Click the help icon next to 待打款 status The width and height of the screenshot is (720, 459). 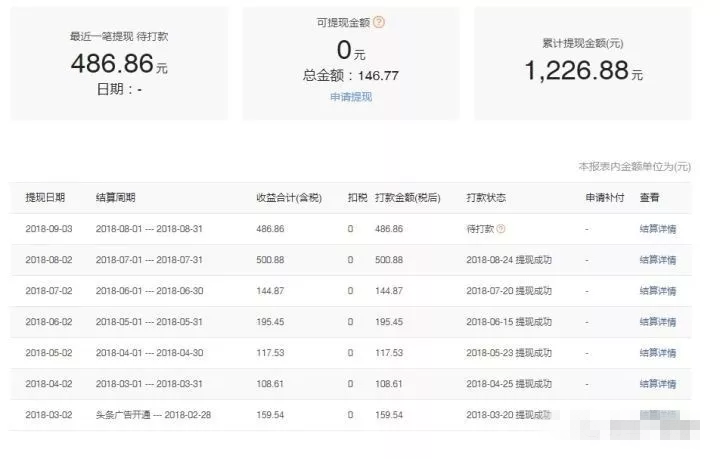pos(501,229)
